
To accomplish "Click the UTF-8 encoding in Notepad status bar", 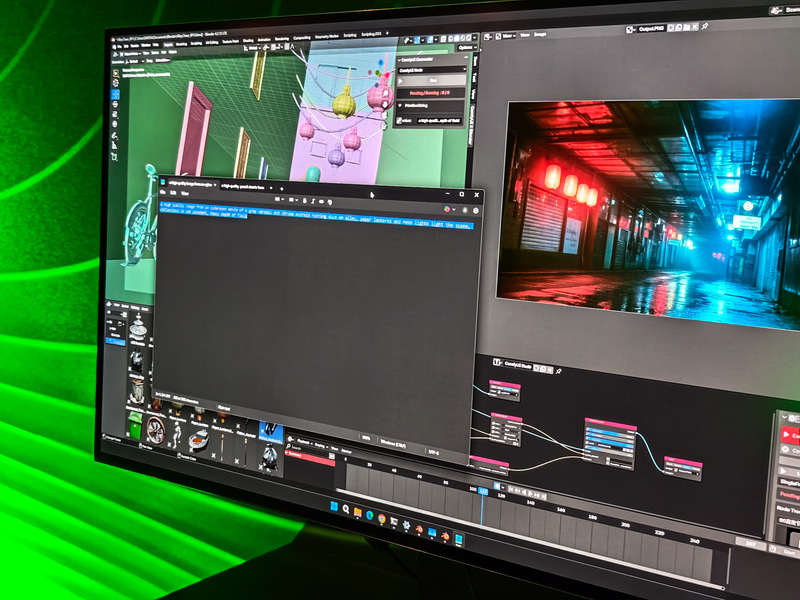I will pos(434,452).
